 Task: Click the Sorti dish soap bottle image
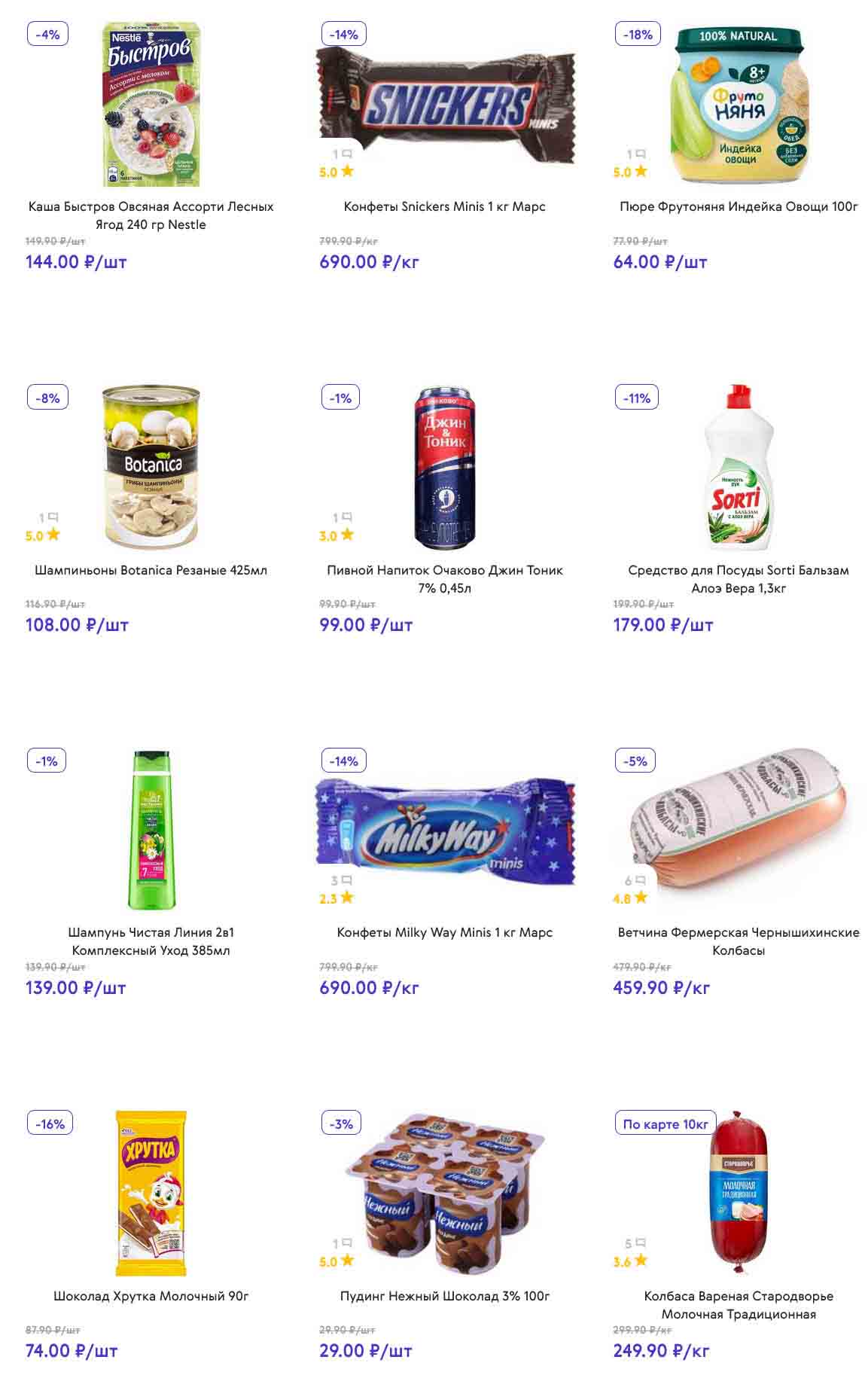pos(739,467)
